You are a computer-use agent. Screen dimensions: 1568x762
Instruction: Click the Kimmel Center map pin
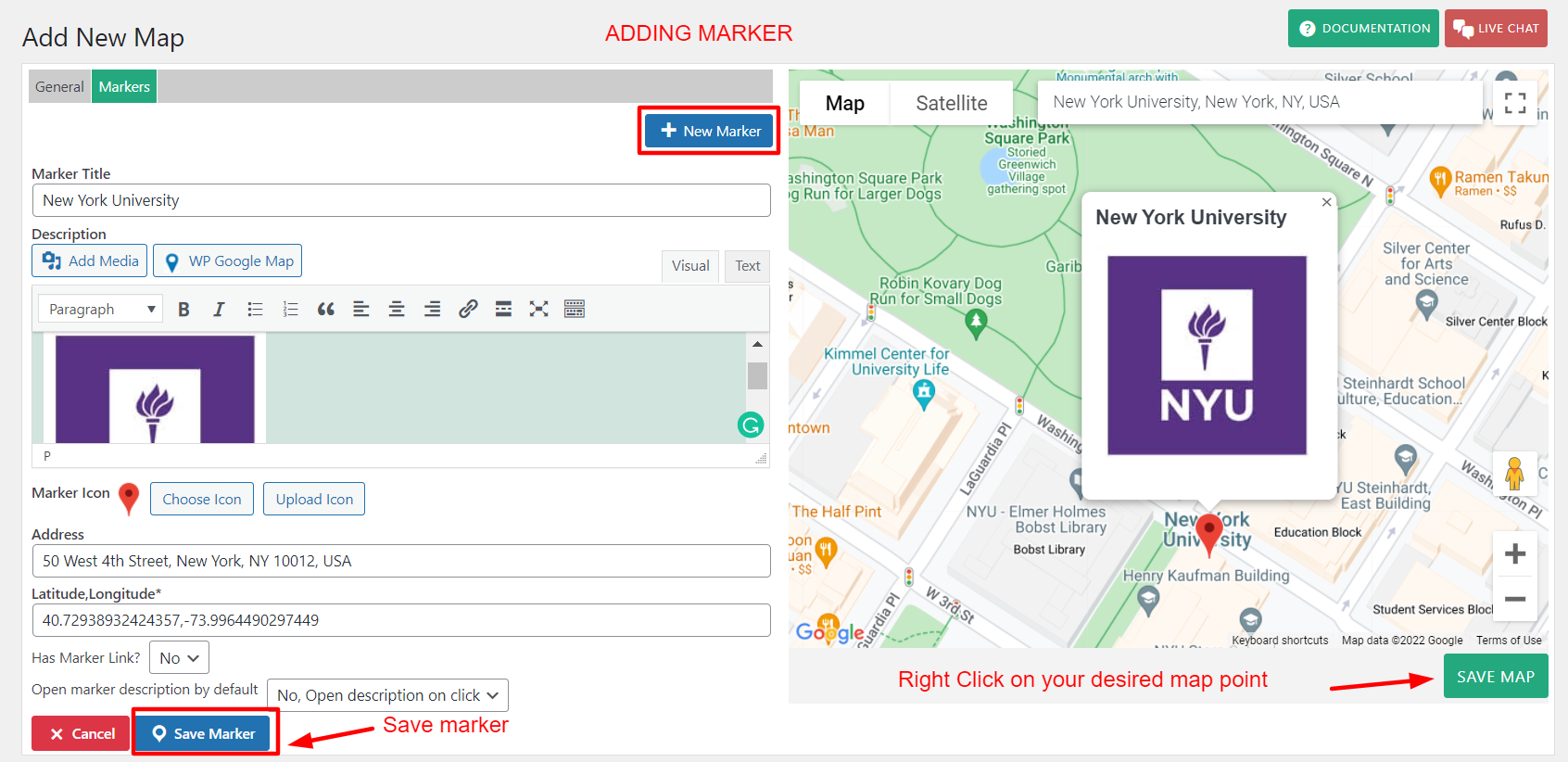point(924,396)
